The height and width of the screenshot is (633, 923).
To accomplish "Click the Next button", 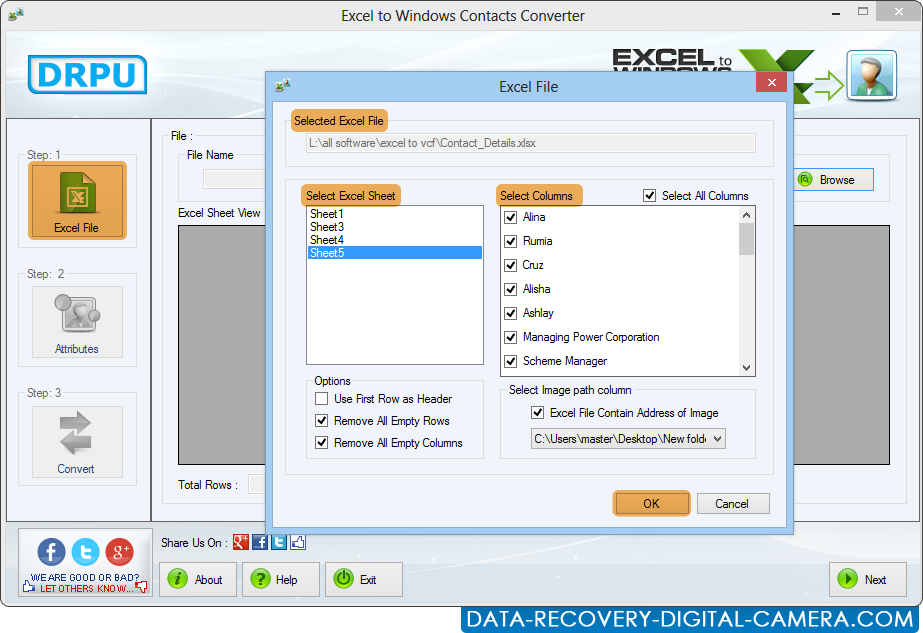I will pyautogui.click(x=868, y=579).
